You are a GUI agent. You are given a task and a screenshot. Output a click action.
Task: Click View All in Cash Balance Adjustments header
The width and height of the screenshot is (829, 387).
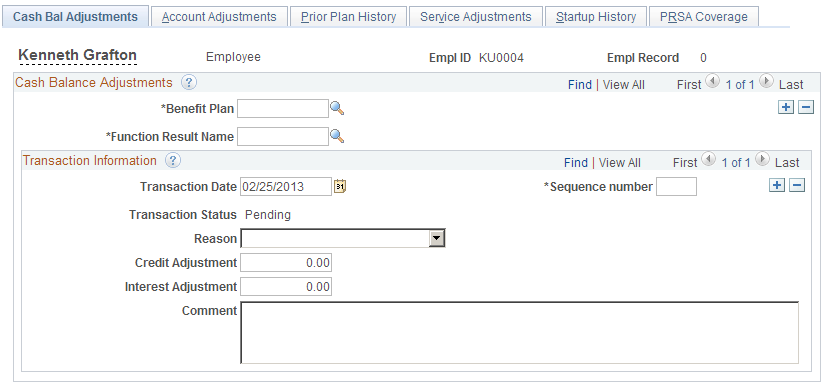(x=623, y=85)
